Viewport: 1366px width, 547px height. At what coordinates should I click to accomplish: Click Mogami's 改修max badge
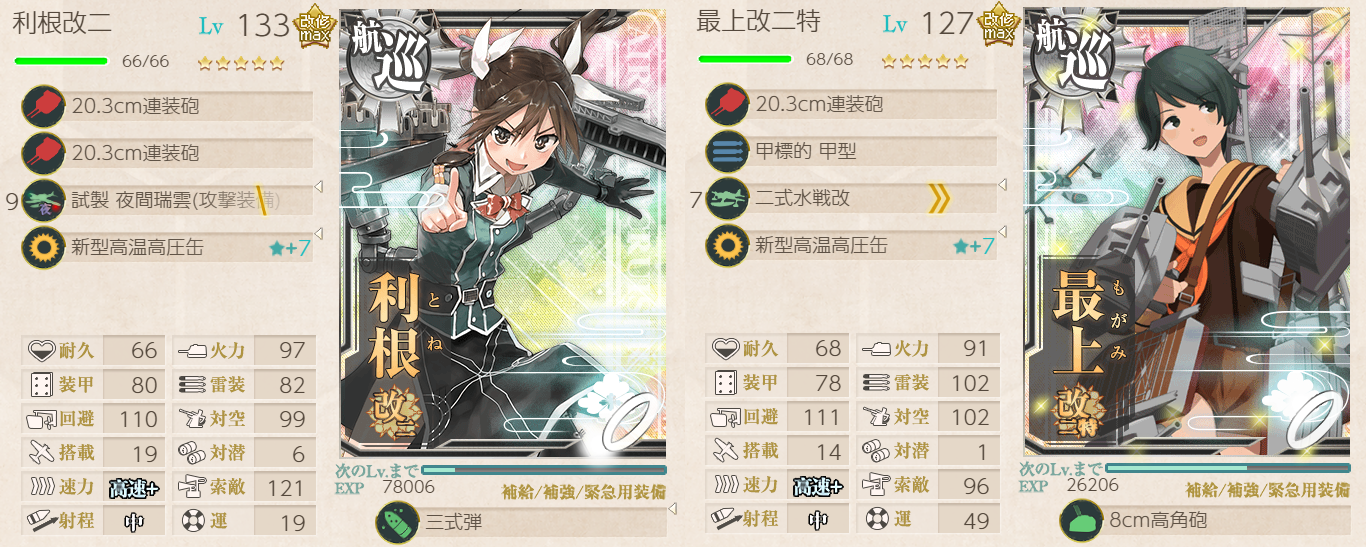point(998,29)
